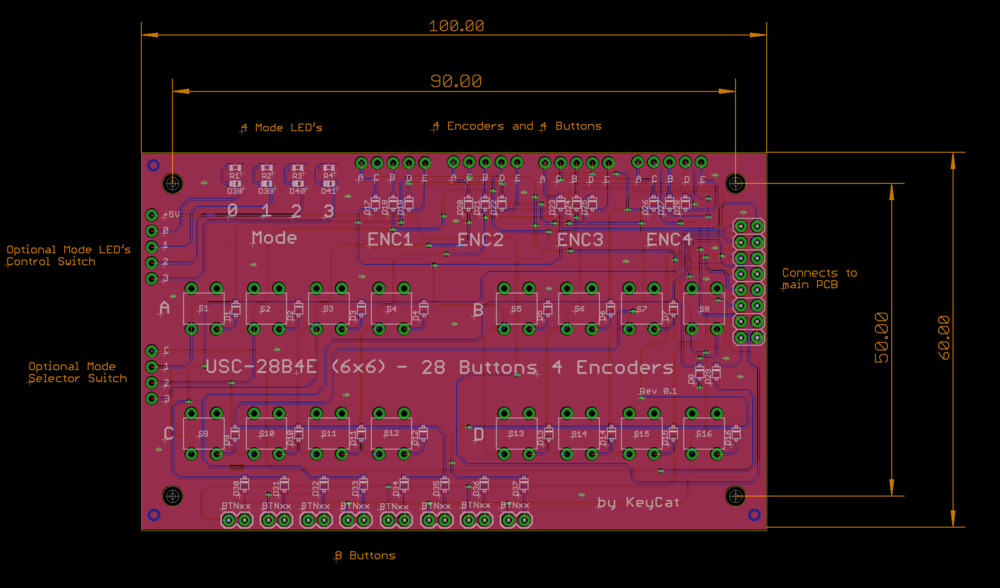Screen dimensions: 1000x588
Task: Click the 50.00 vertical dimension value
Action: pos(881,337)
